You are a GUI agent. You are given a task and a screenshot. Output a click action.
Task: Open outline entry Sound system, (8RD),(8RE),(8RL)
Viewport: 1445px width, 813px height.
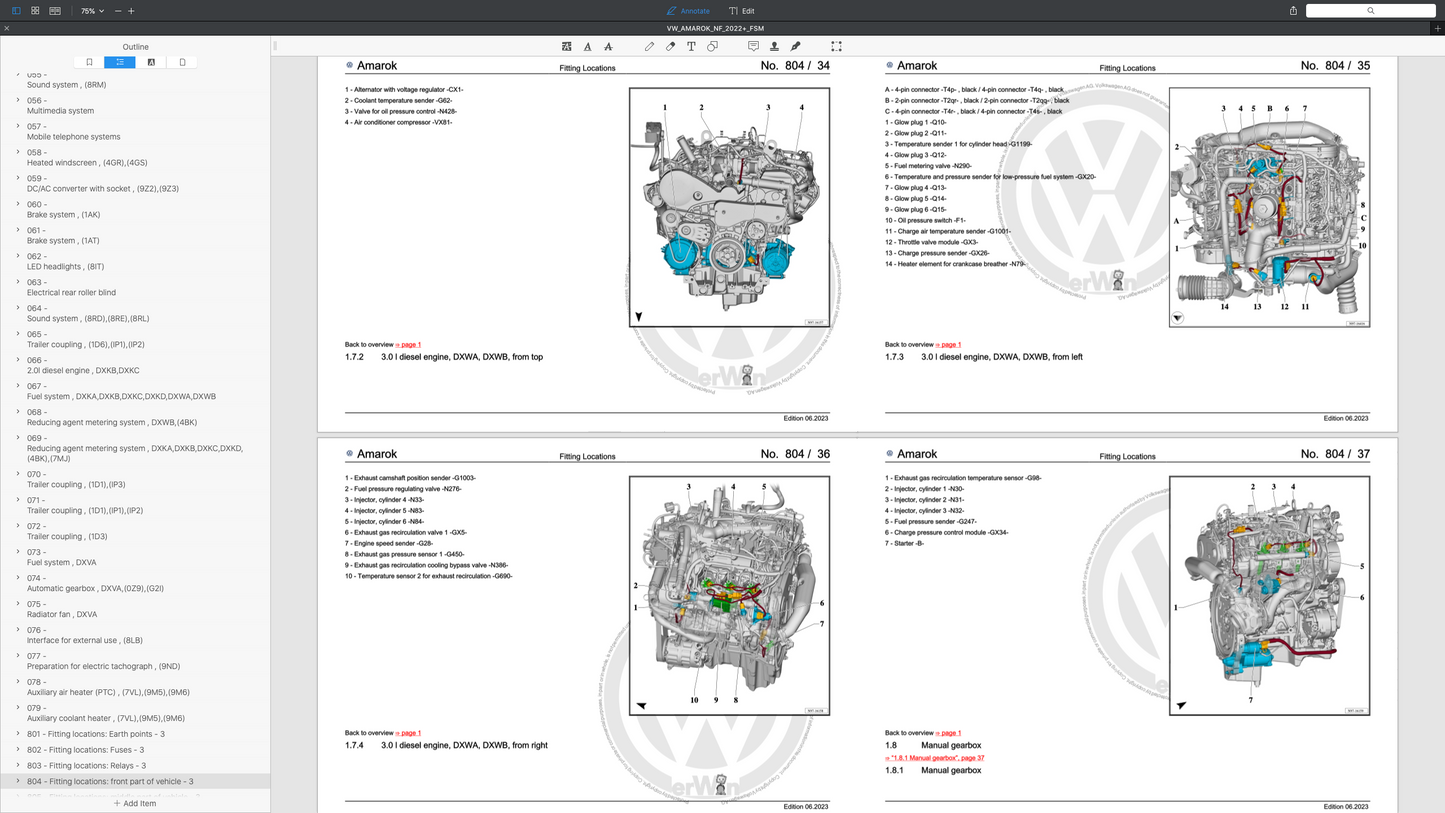coord(88,319)
